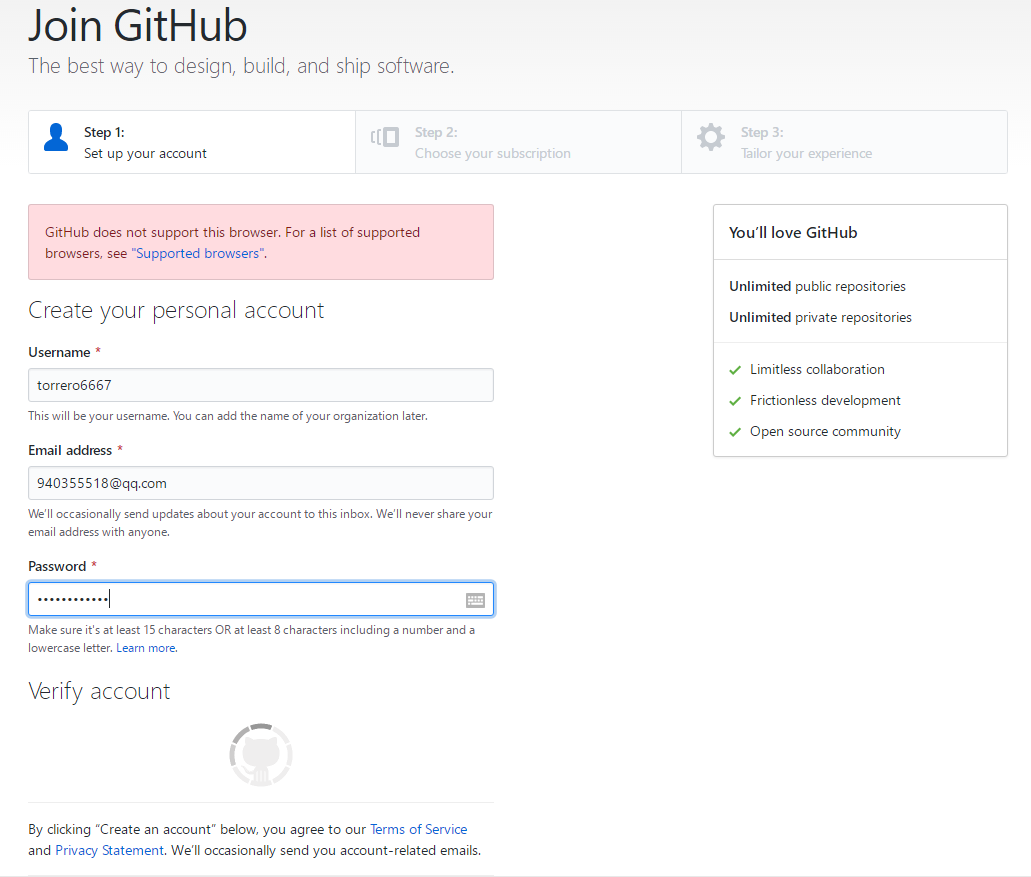The image size is (1031, 877).
Task: Open the "Supported browsers" link
Action: tap(198, 253)
